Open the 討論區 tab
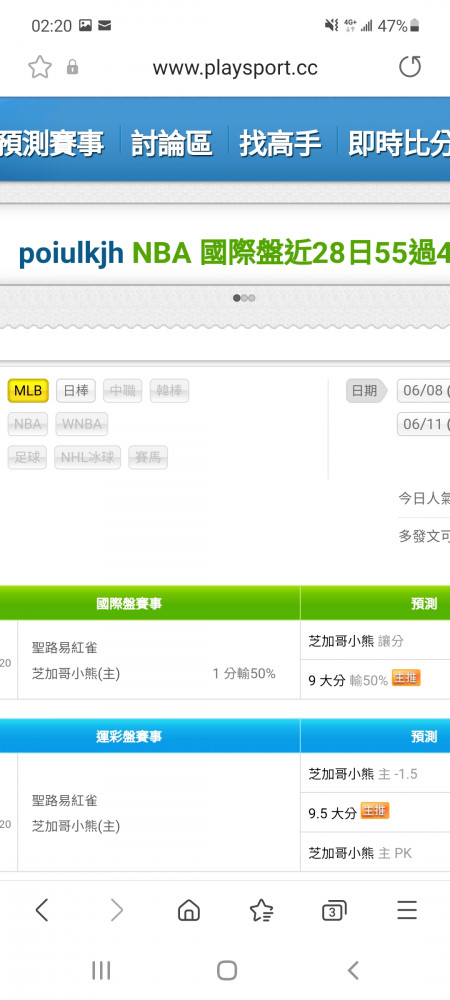This screenshot has height=1000, width=450. 171,143
